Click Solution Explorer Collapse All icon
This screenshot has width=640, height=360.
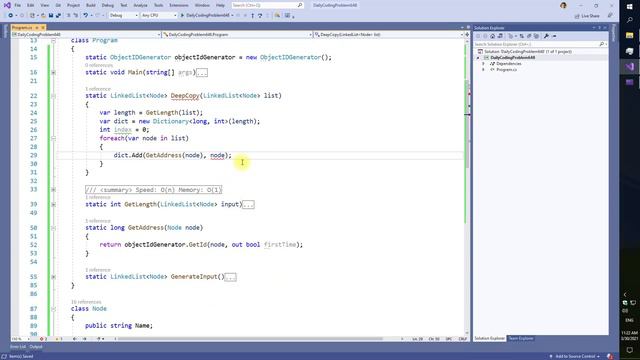pyautogui.click(x=529, y=36)
